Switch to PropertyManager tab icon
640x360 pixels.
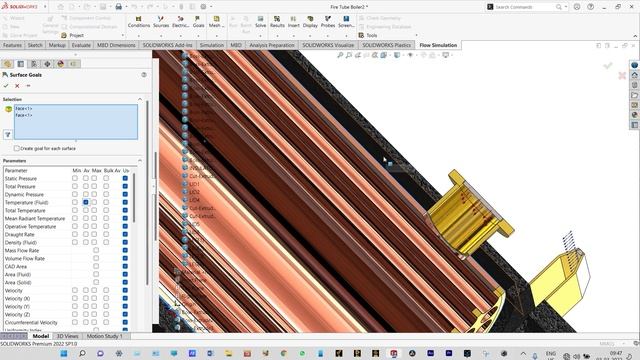[20, 64]
